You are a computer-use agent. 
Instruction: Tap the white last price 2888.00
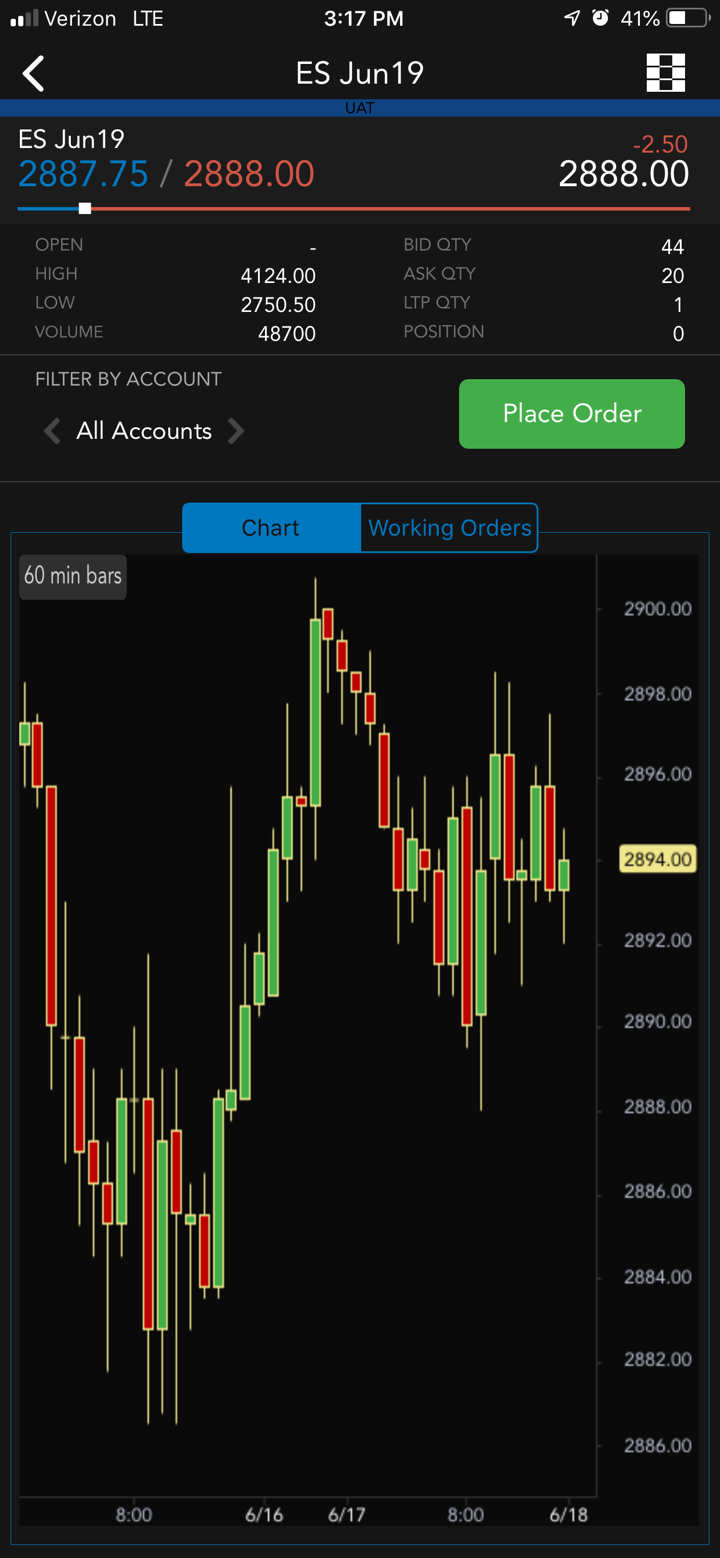coord(623,174)
